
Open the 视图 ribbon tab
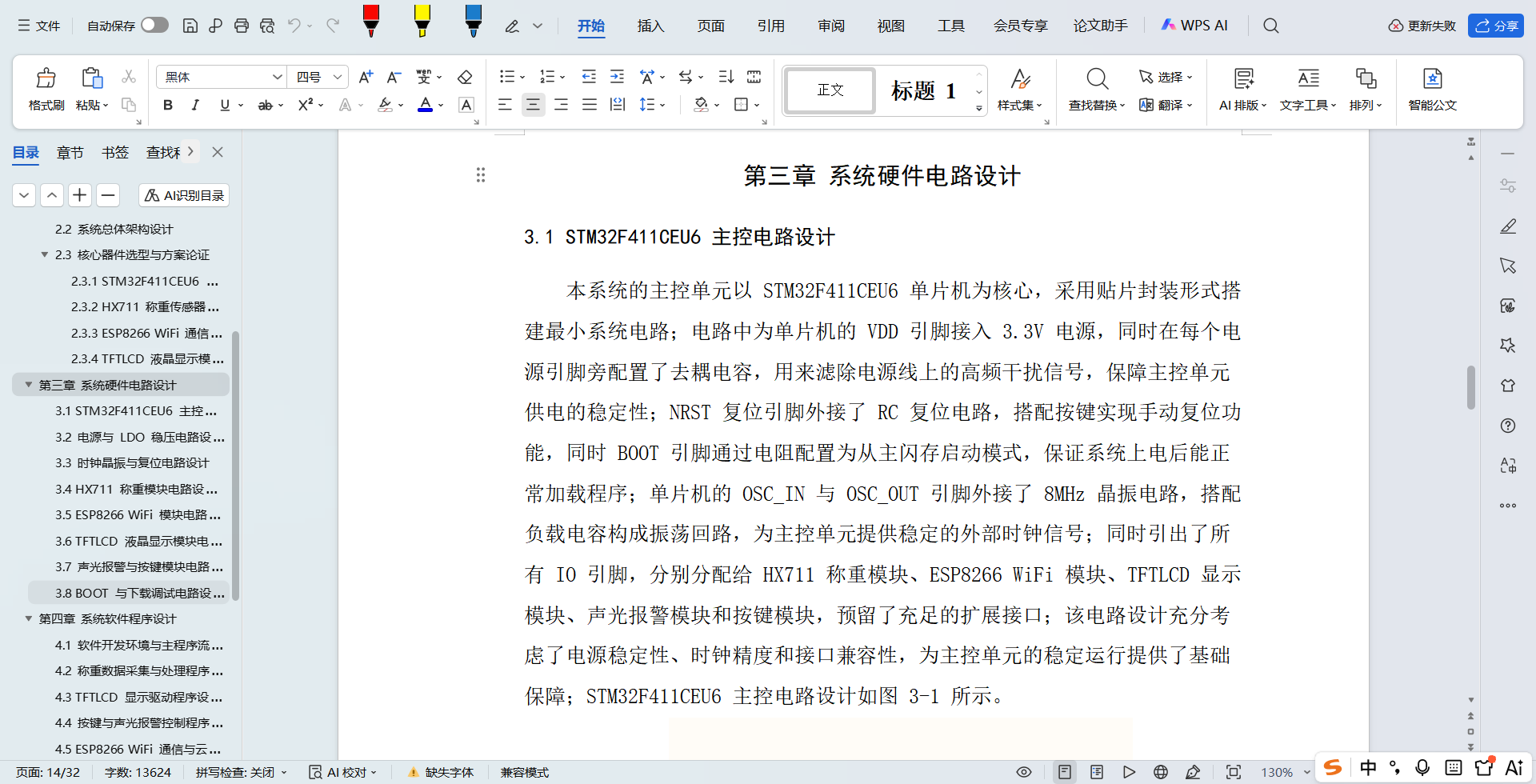coord(890,26)
